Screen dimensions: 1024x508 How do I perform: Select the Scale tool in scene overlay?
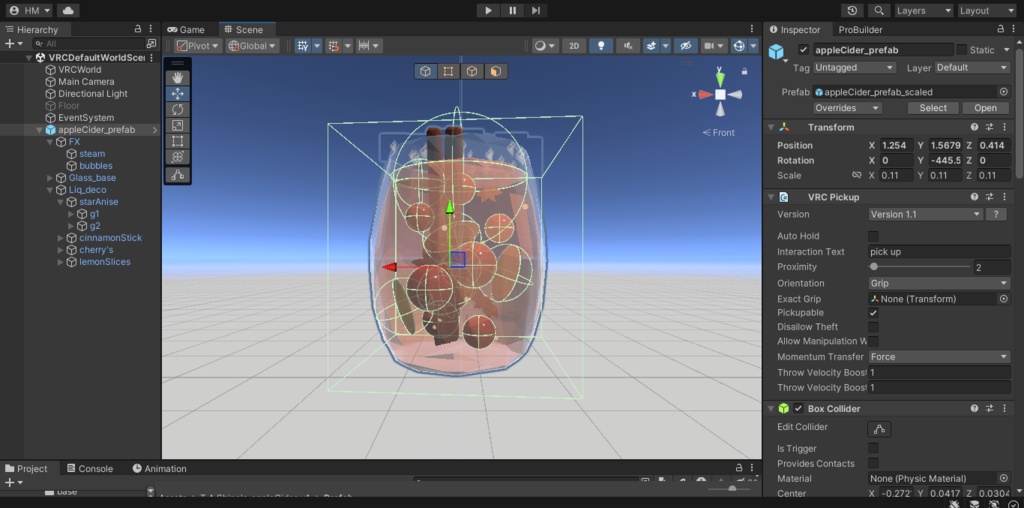[x=177, y=125]
